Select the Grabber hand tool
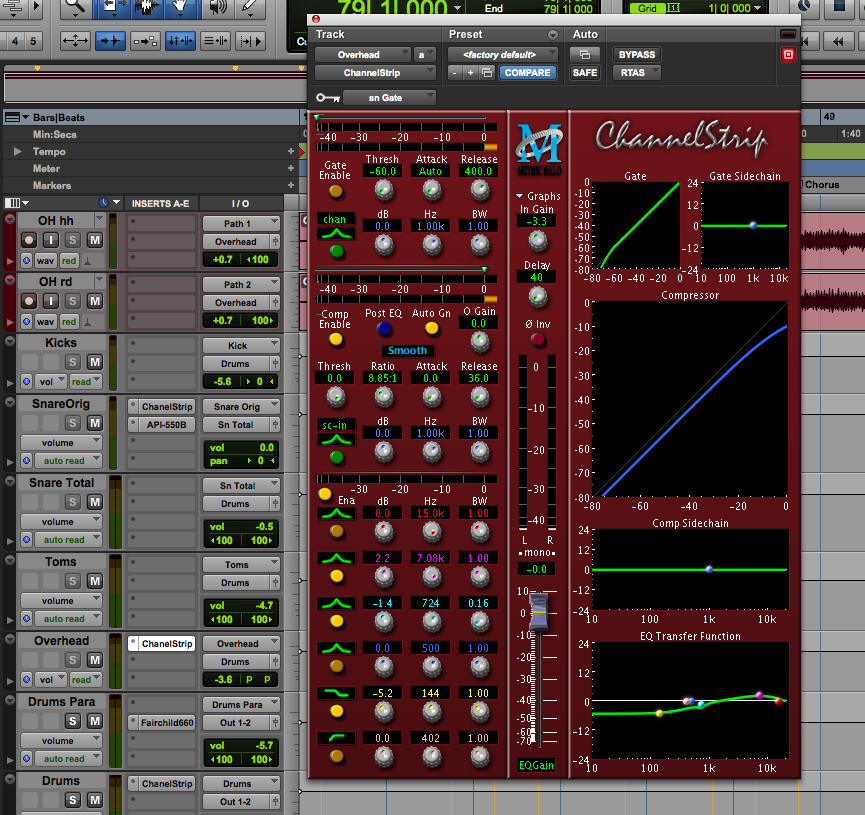865x815 pixels. point(179,7)
